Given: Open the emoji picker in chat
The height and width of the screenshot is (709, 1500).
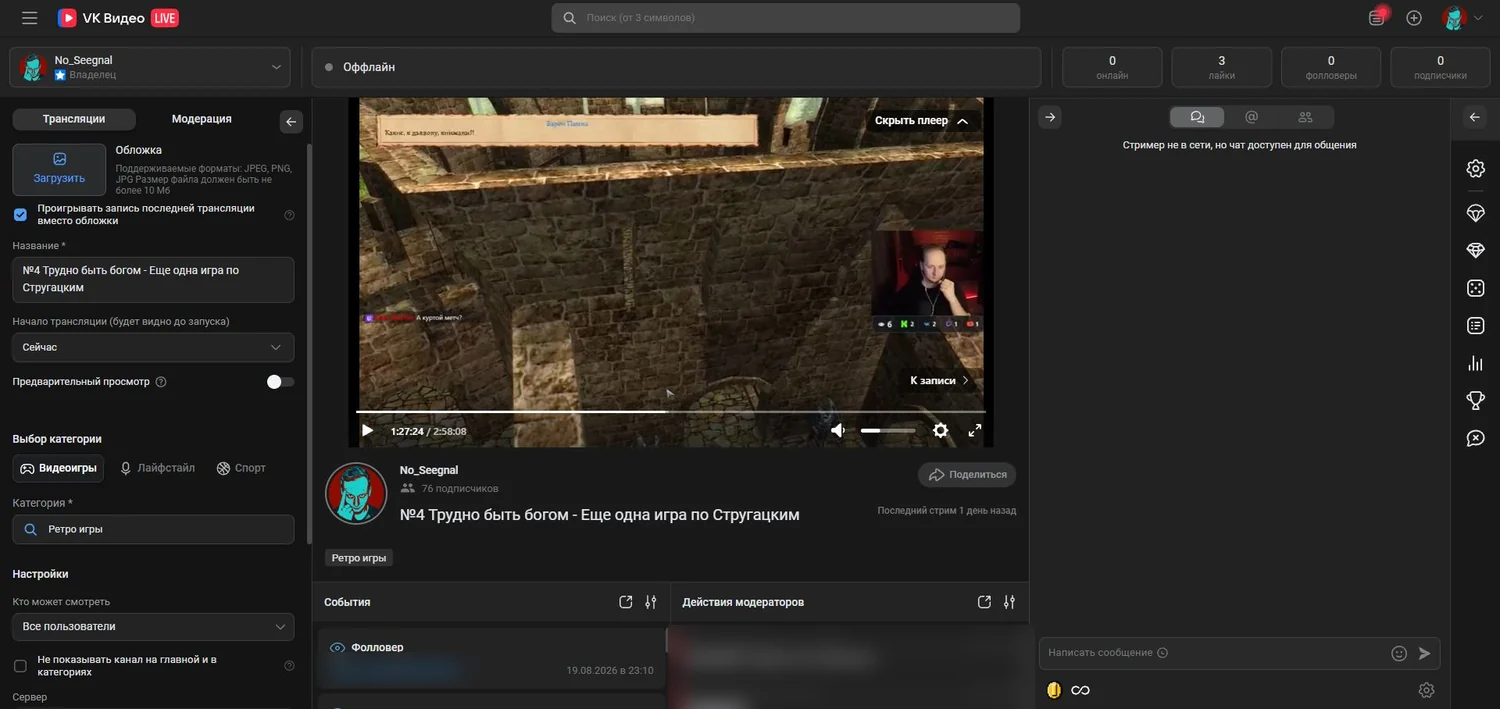Looking at the screenshot, I should tap(1399, 653).
